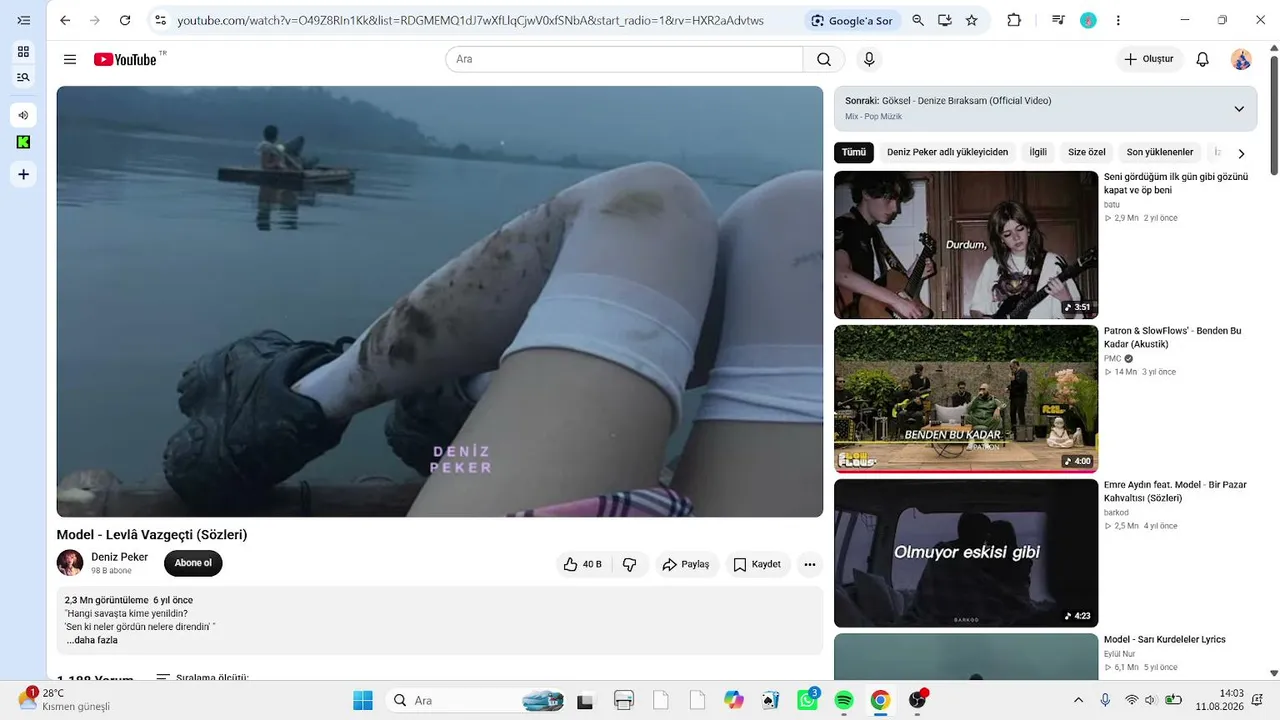Dislike the Levlâ Vazgeçti video
Screen dimensions: 1280x720
click(x=630, y=564)
